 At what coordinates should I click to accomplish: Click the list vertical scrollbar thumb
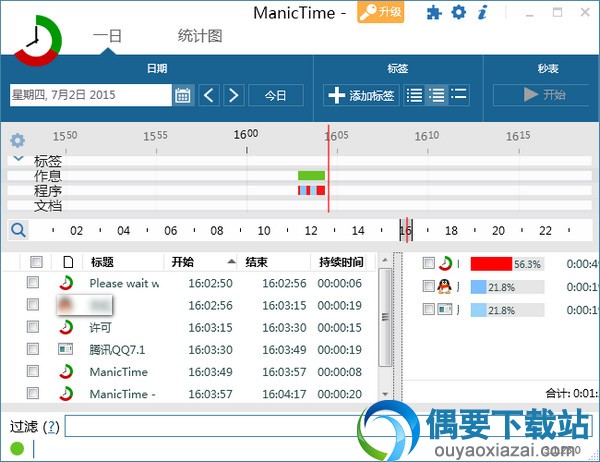coord(385,317)
